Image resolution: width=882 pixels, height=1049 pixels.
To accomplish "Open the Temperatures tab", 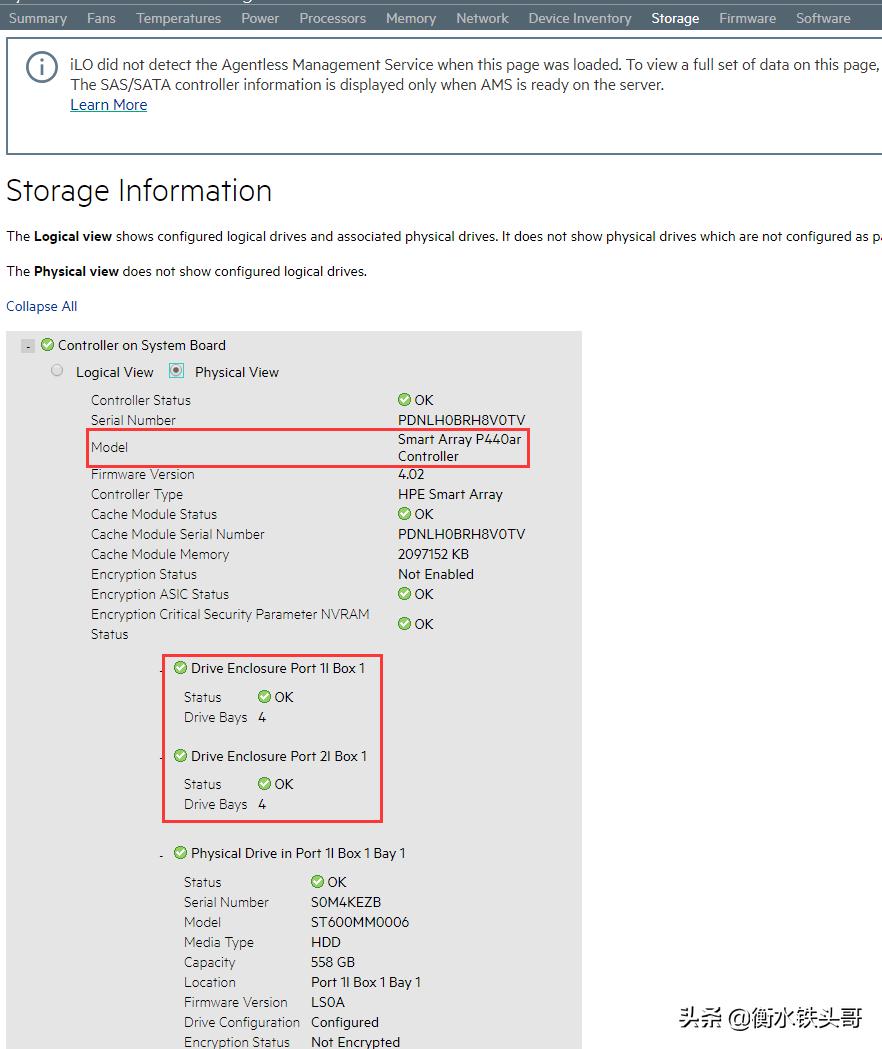I will [x=178, y=18].
